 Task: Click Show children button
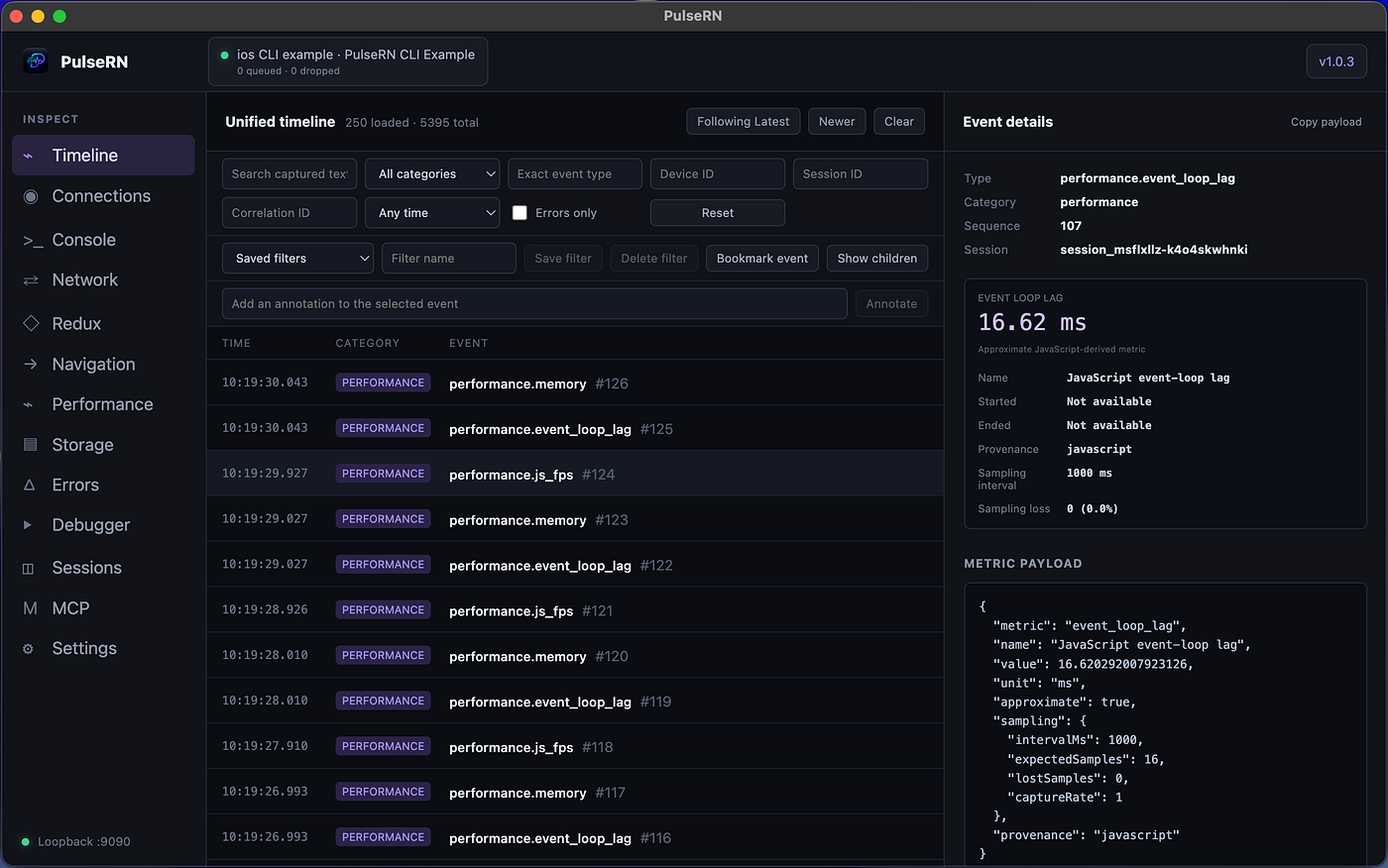click(877, 259)
